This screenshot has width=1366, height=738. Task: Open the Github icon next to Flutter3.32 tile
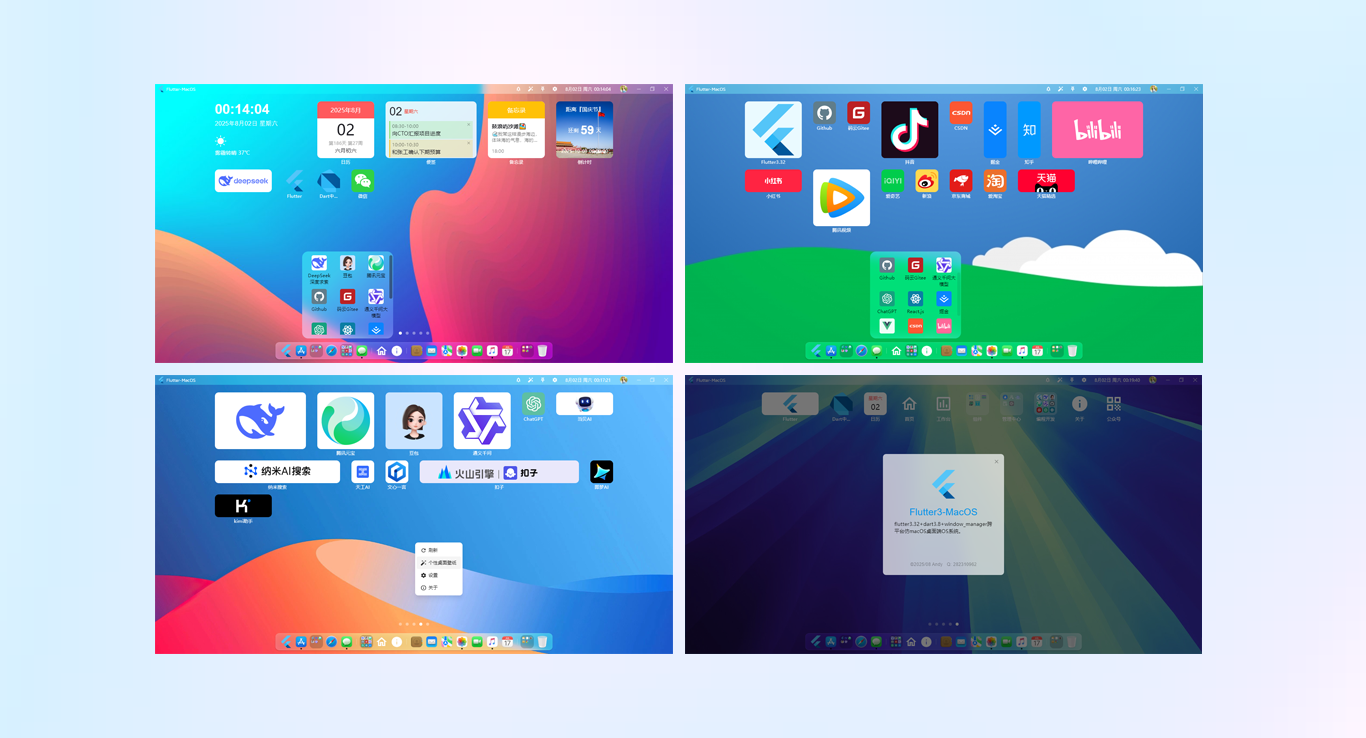tap(824, 113)
